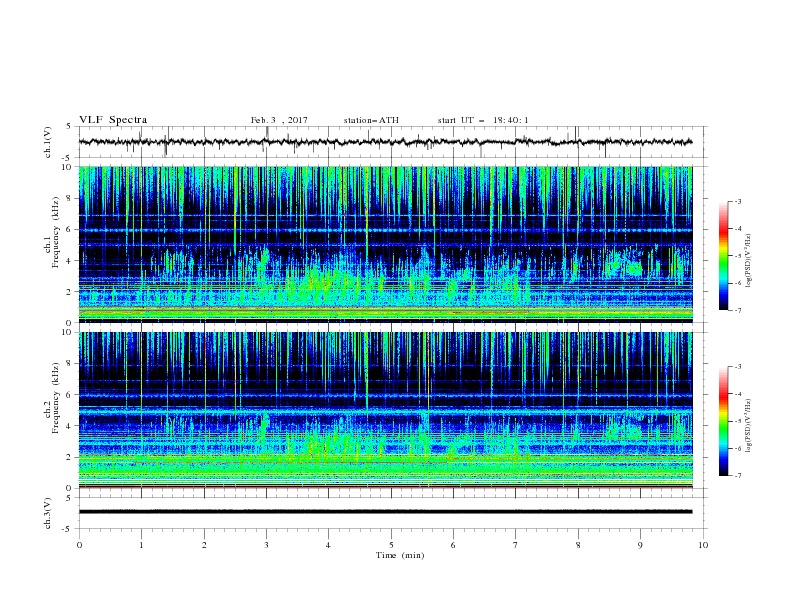792x612 pixels.
Task: Click the ch.2 "Frequency (kHz)" axis label
Action: (x=56, y=398)
